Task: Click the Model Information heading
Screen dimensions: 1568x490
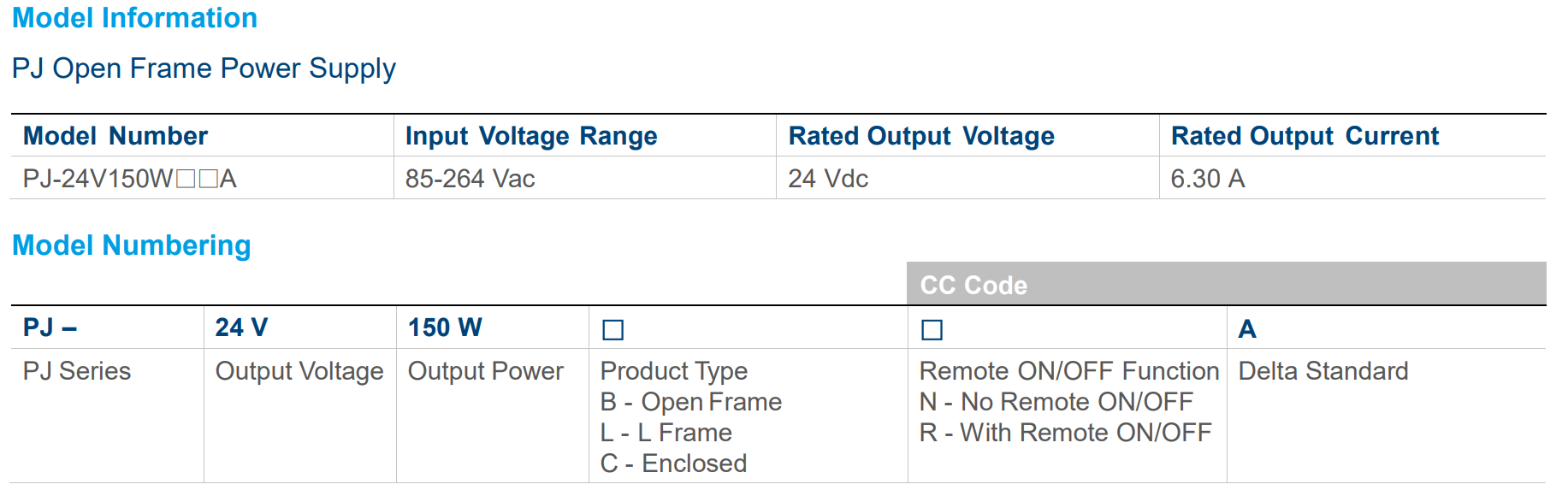Action: click(x=134, y=18)
